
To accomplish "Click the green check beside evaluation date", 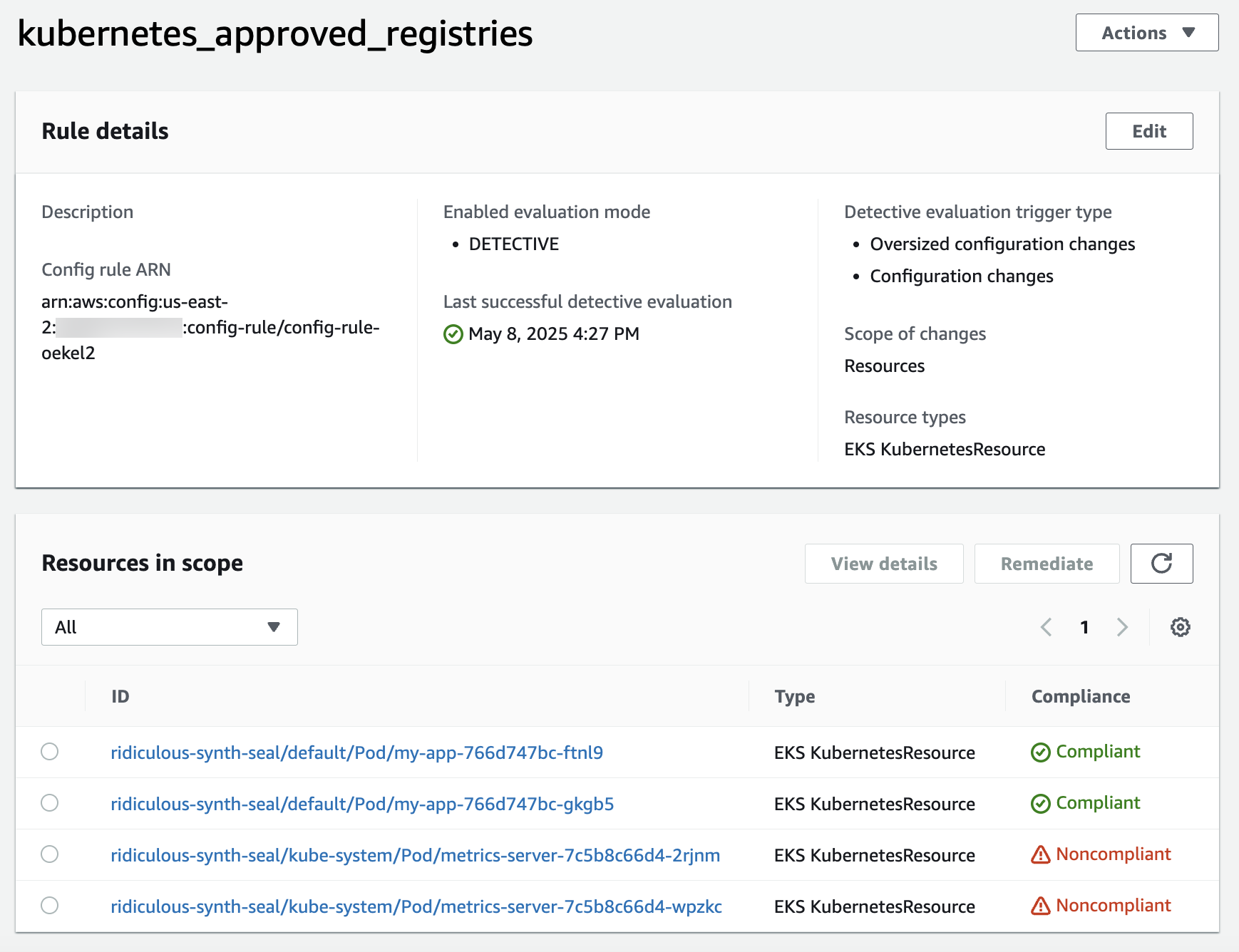I will point(453,334).
